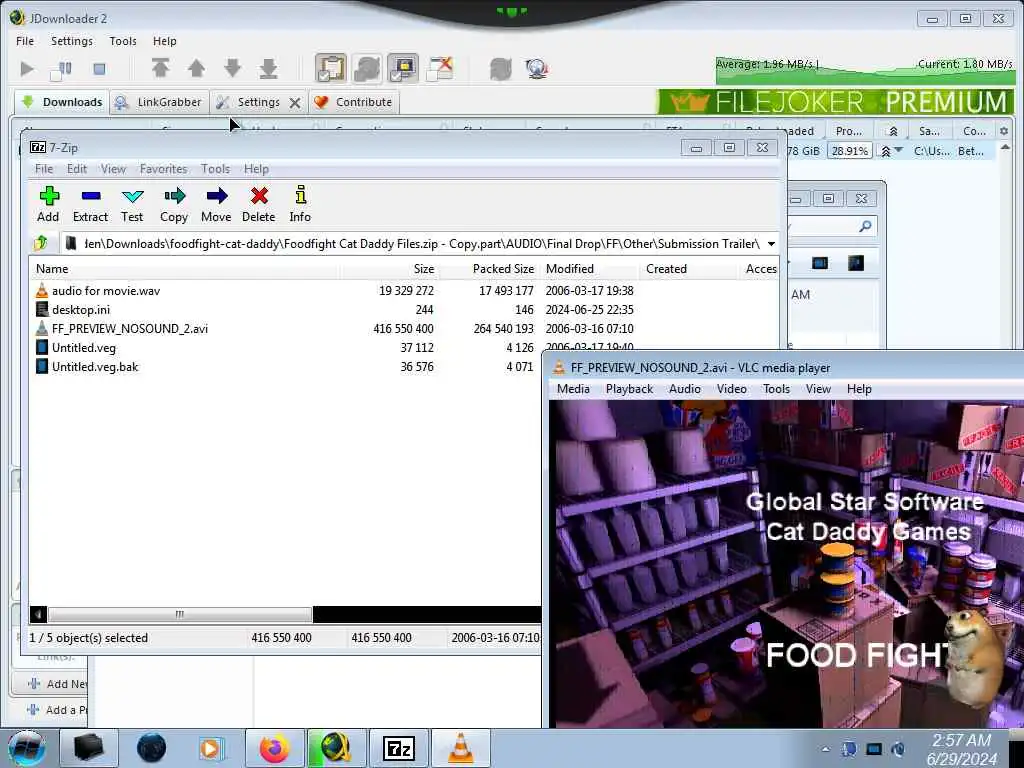1024x768 pixels.
Task: Open 7-Zip Favorites menu
Action: coord(163,169)
